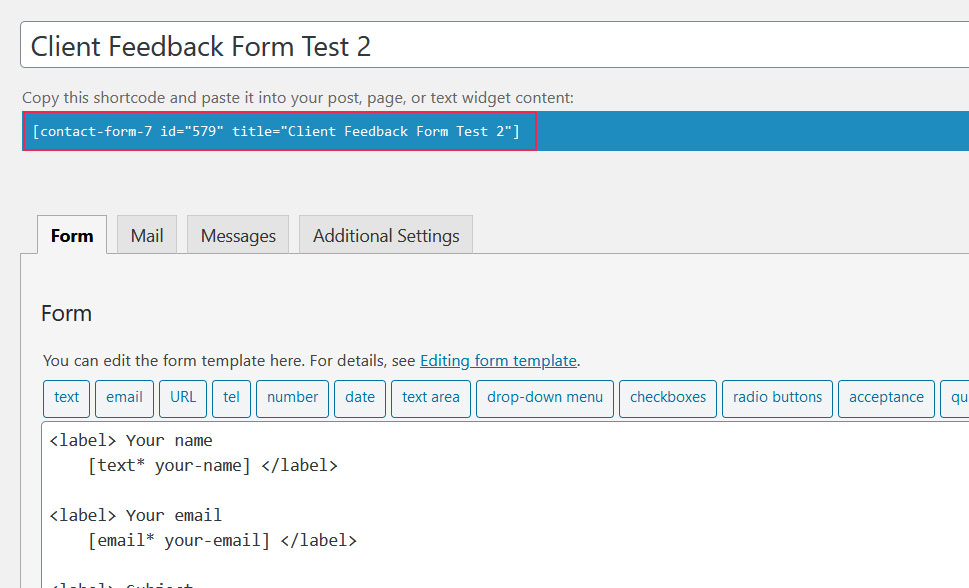
Task: Open the Additional Settings tab
Action: 385,234
